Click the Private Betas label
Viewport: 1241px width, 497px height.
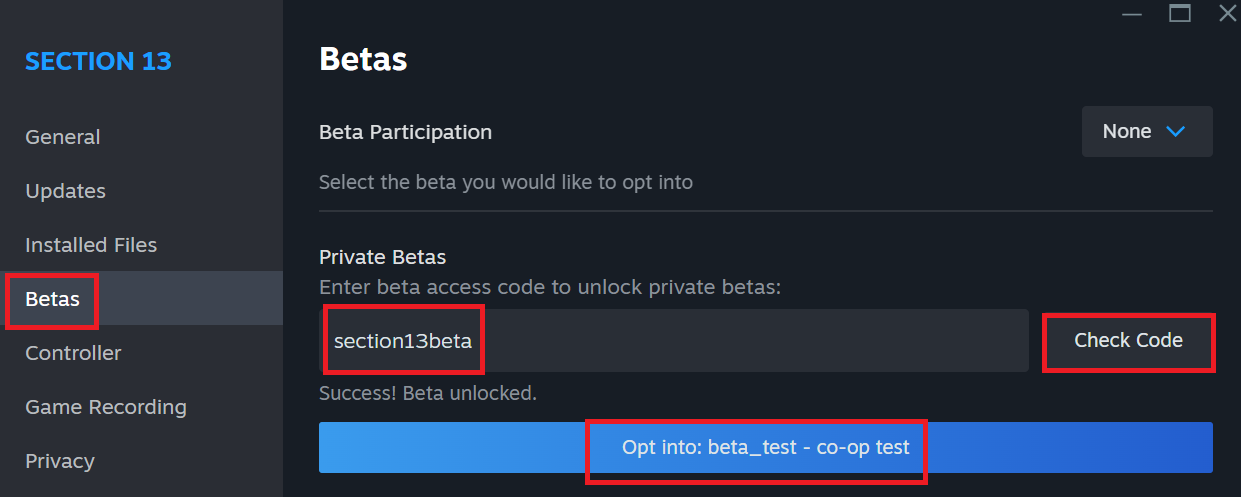pyautogui.click(x=382, y=257)
